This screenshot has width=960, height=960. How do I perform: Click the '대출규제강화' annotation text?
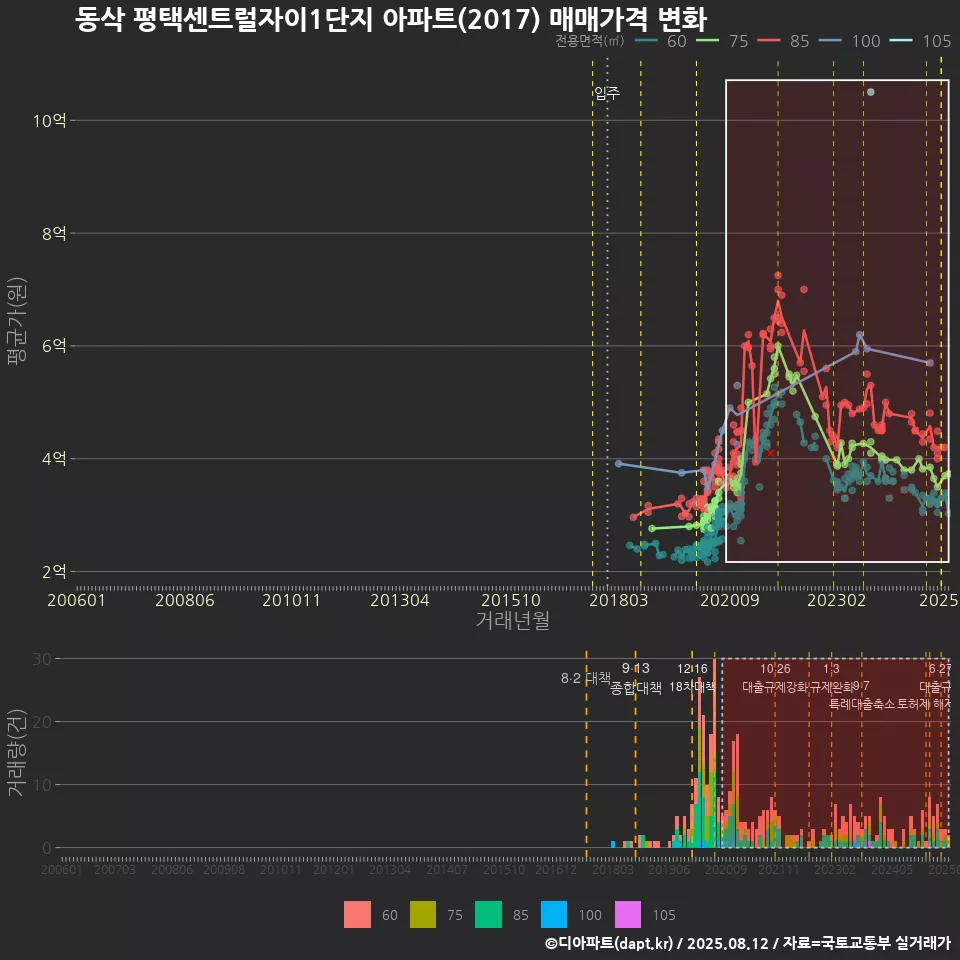[x=775, y=686]
